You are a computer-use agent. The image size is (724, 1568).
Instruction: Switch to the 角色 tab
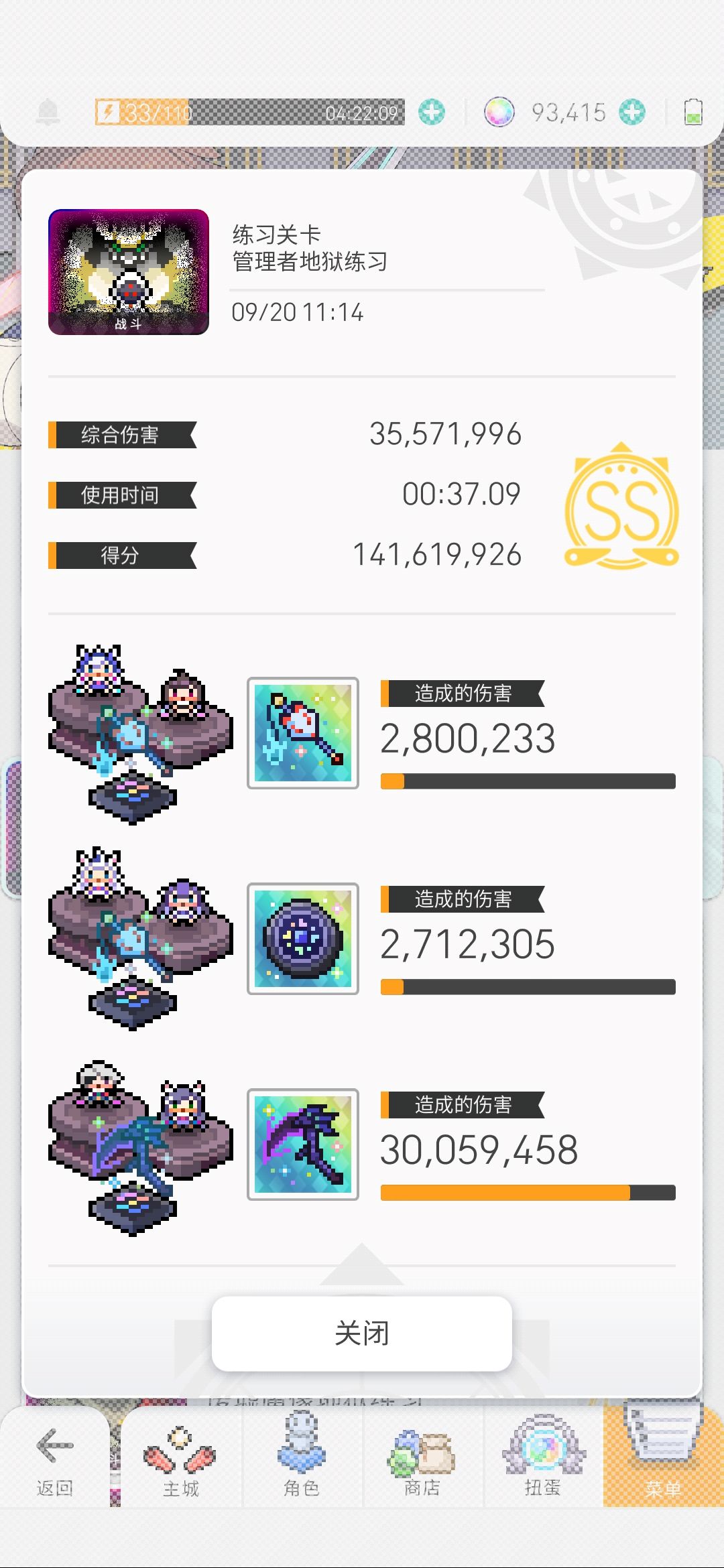pos(302,1461)
